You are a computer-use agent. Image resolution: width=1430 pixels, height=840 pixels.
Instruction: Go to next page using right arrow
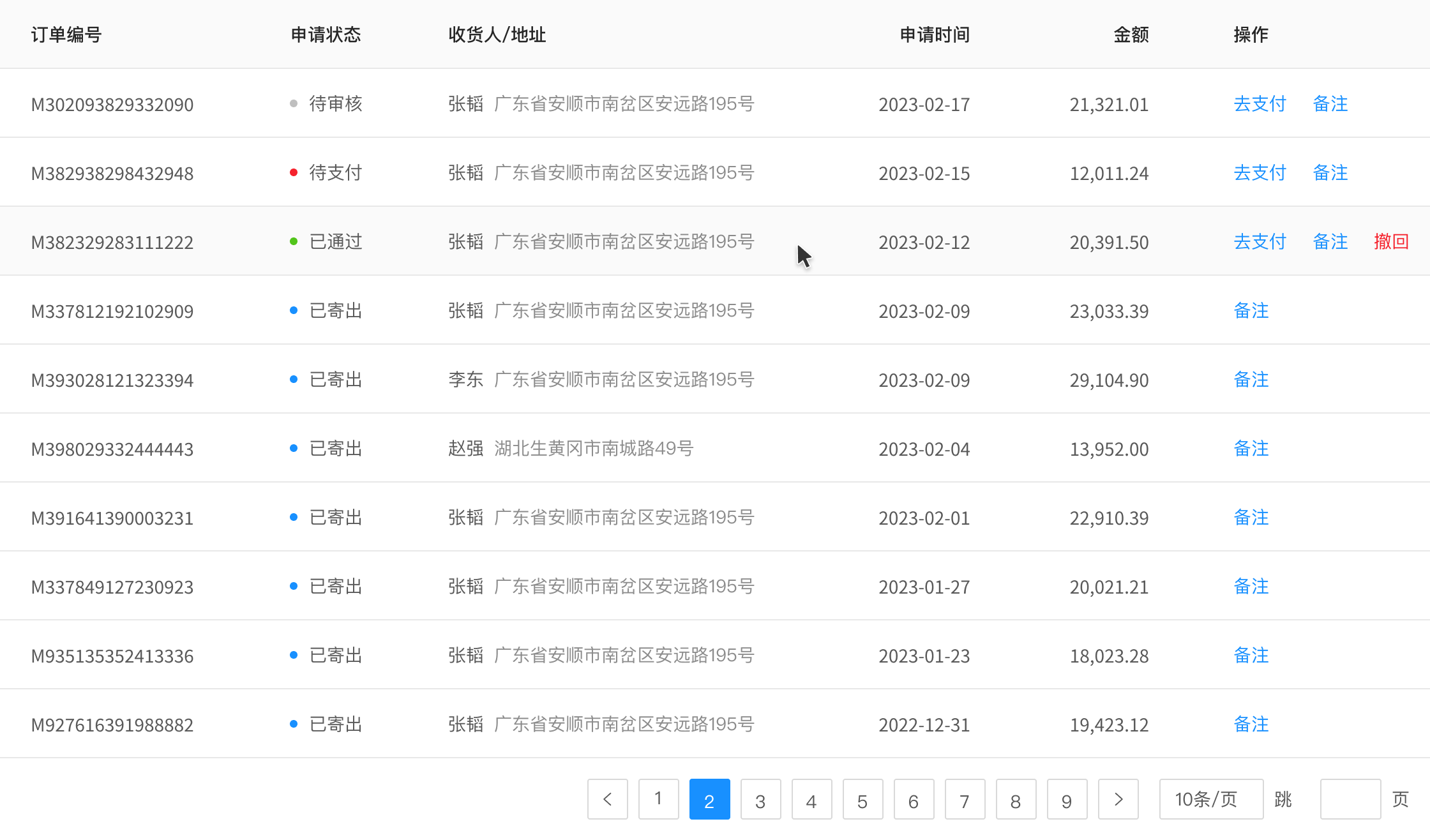(1118, 799)
